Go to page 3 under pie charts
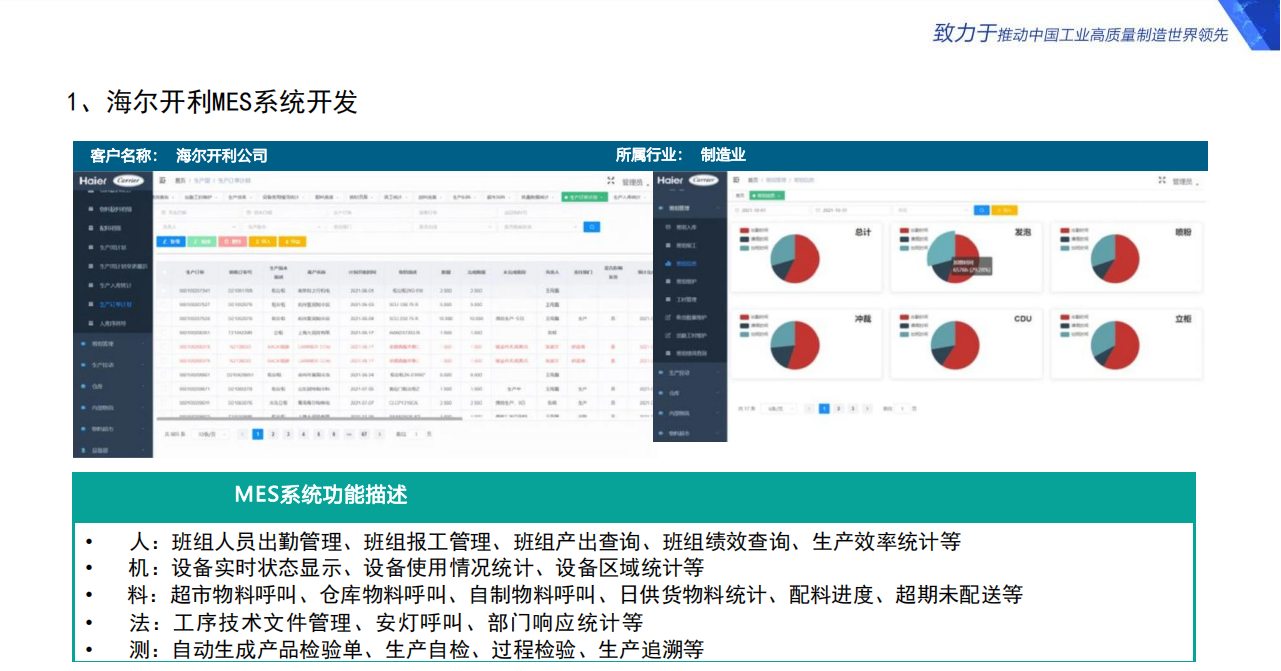 (x=852, y=409)
